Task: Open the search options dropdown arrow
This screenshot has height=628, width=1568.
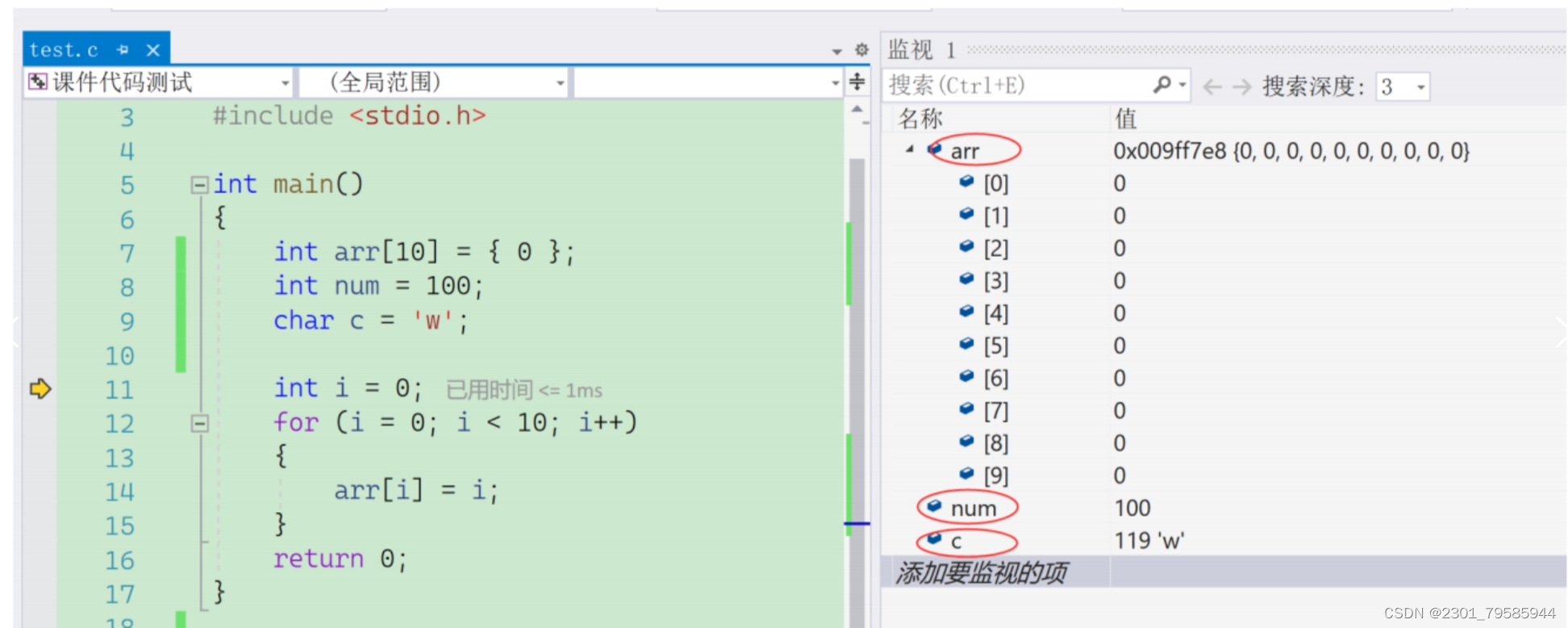Action: tap(1182, 85)
